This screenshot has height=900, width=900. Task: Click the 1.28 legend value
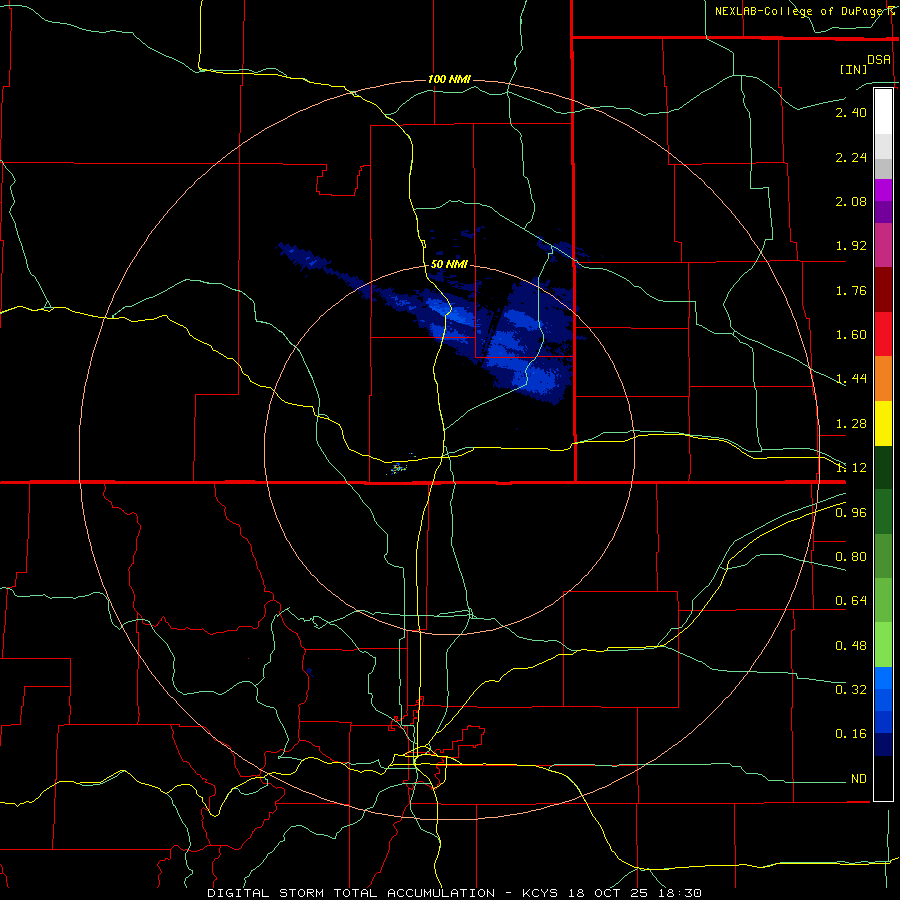coord(851,424)
